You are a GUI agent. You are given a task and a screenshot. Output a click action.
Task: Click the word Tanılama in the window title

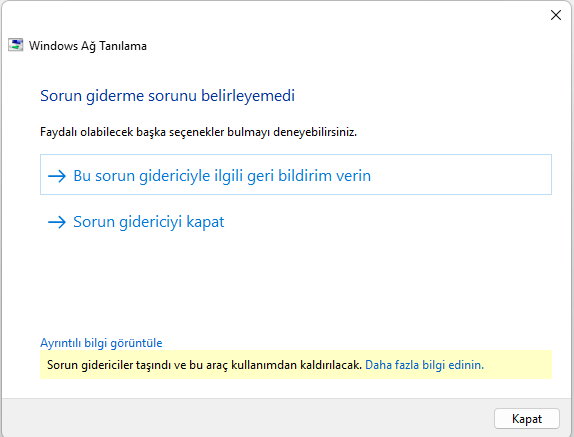(x=123, y=46)
